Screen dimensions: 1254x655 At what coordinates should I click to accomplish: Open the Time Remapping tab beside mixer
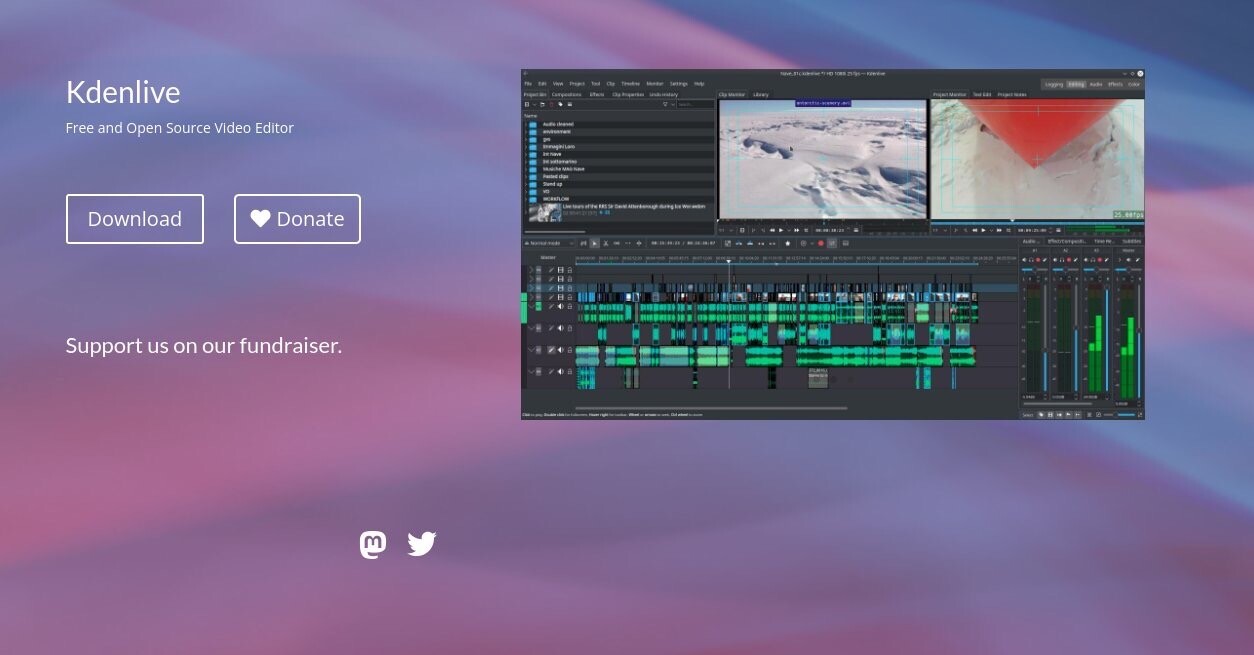point(1103,241)
